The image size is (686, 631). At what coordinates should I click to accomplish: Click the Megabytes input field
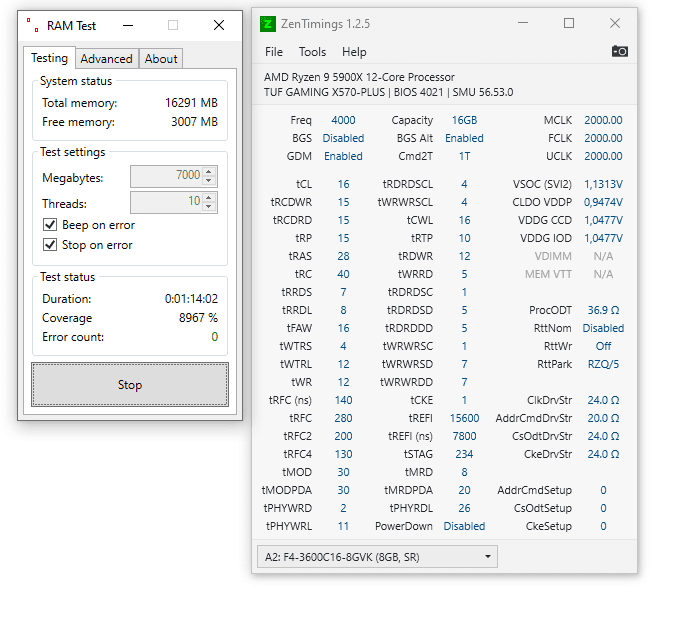(167, 175)
